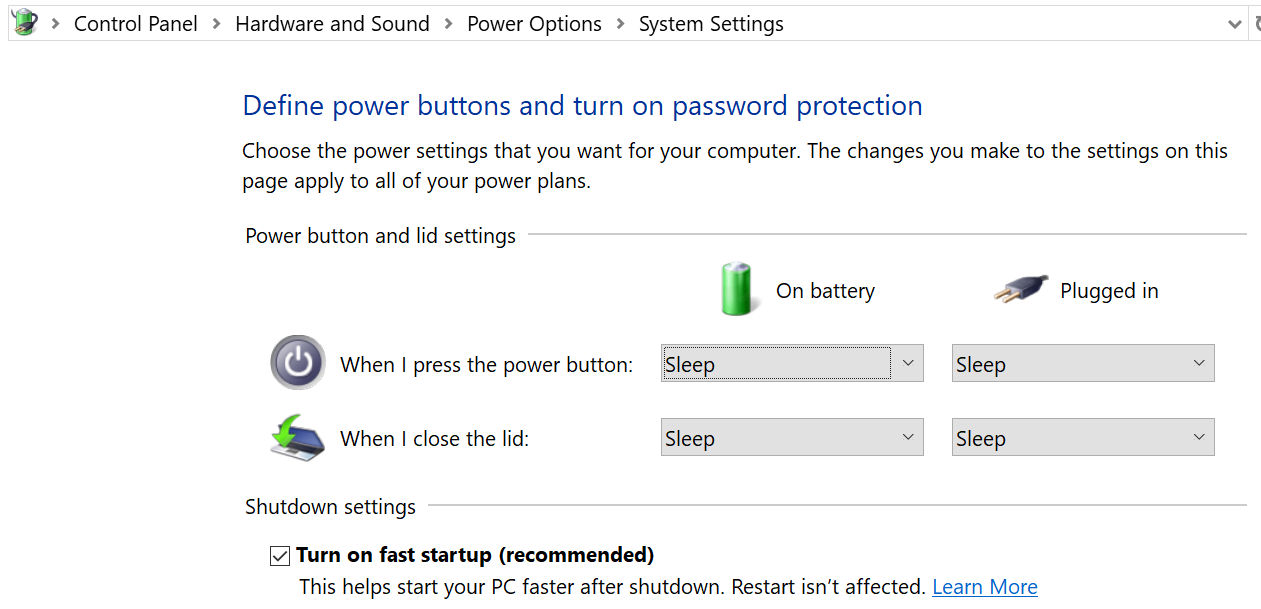Go to Power Options via breadcrumb
1261x609 pixels.
coord(533,23)
